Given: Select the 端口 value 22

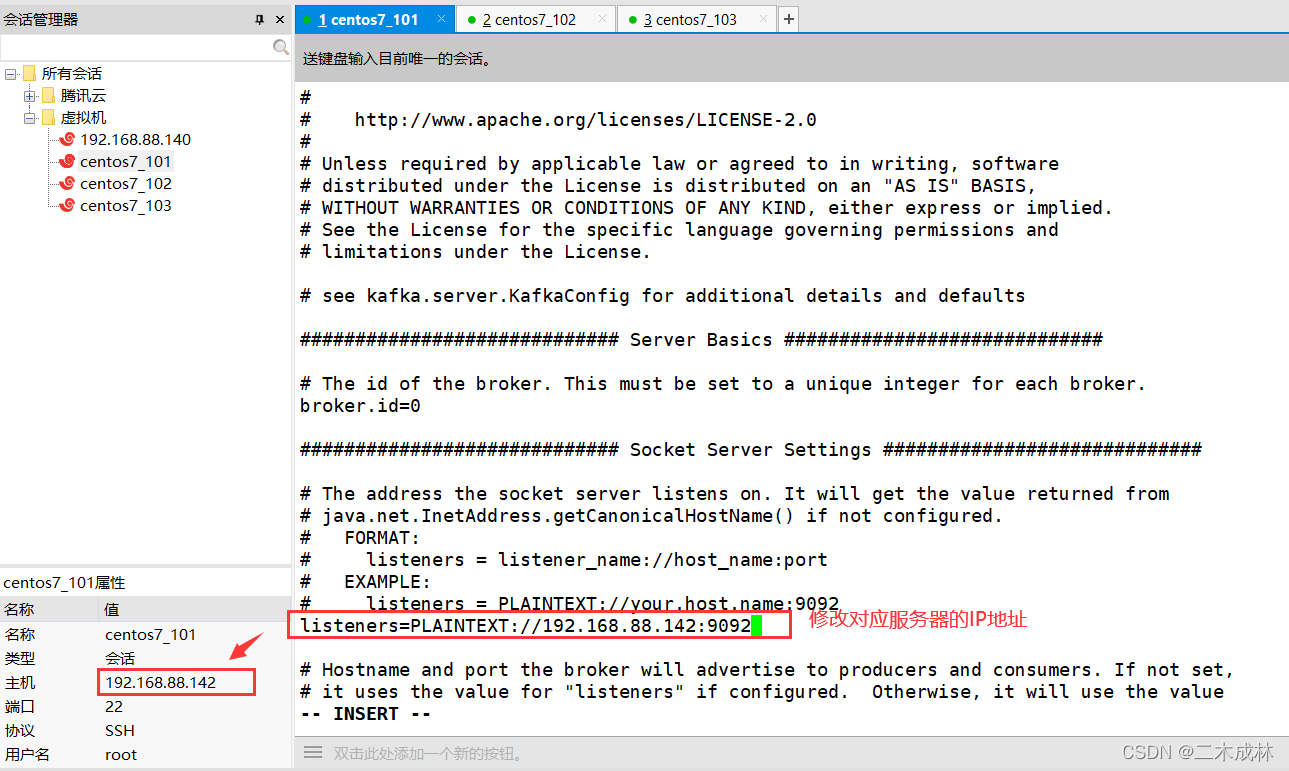Looking at the screenshot, I should point(114,707).
